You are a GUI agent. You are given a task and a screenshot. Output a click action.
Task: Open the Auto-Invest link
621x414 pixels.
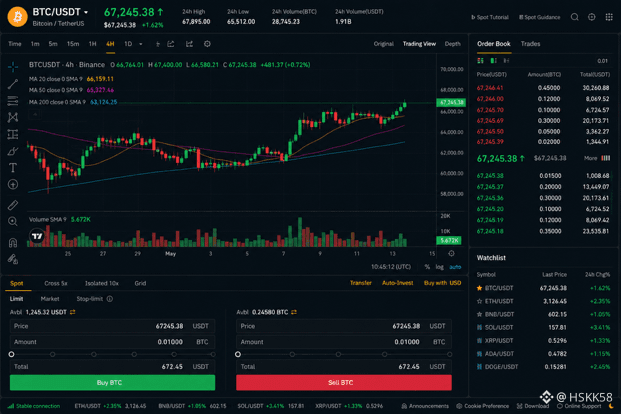click(398, 283)
